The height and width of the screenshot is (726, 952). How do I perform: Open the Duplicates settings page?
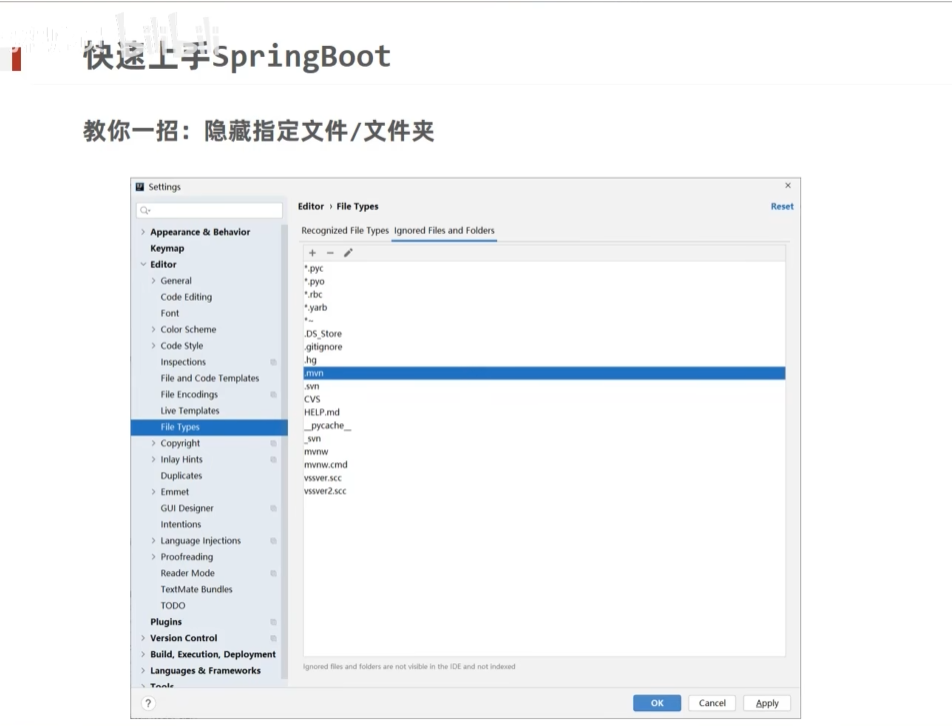[x=181, y=476]
